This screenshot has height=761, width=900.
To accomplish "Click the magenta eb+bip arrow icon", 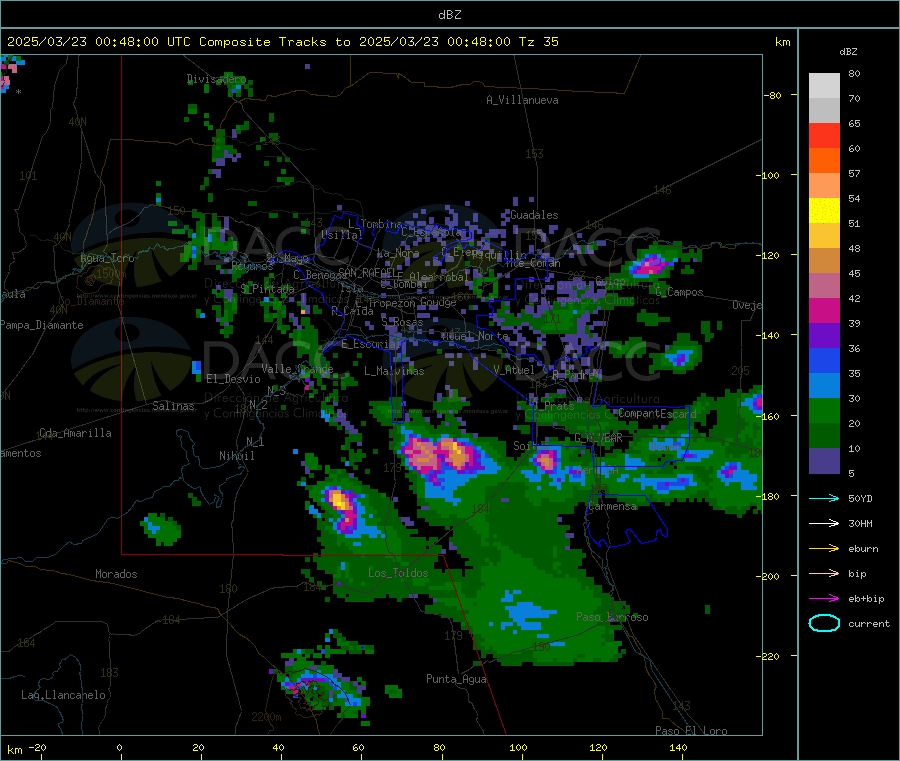I will (x=824, y=599).
